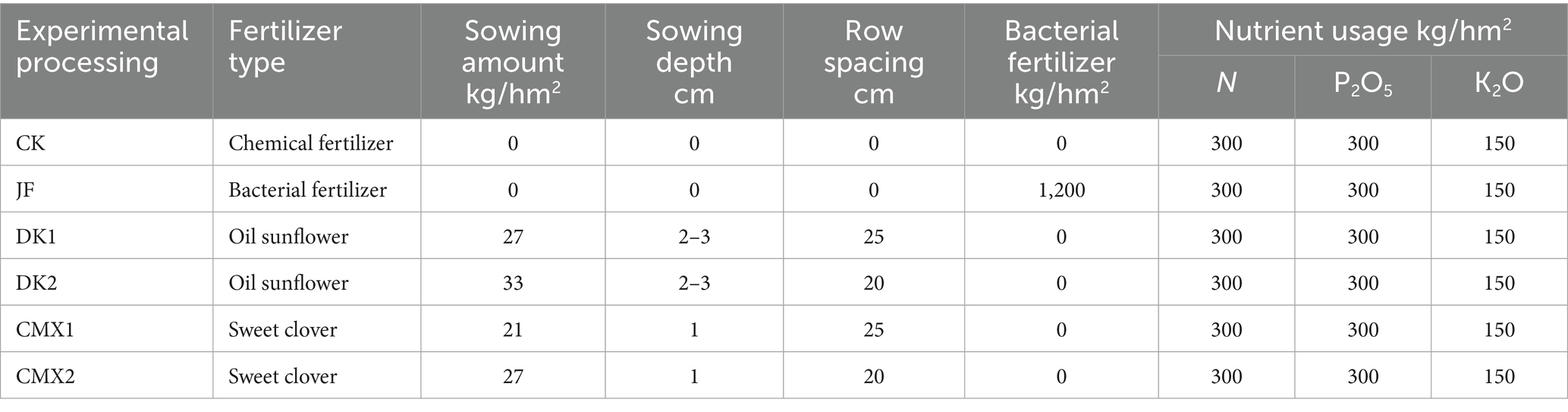Click 'Sweet clover' in the CMX2 row
The image size is (1568, 412).
click(x=282, y=376)
